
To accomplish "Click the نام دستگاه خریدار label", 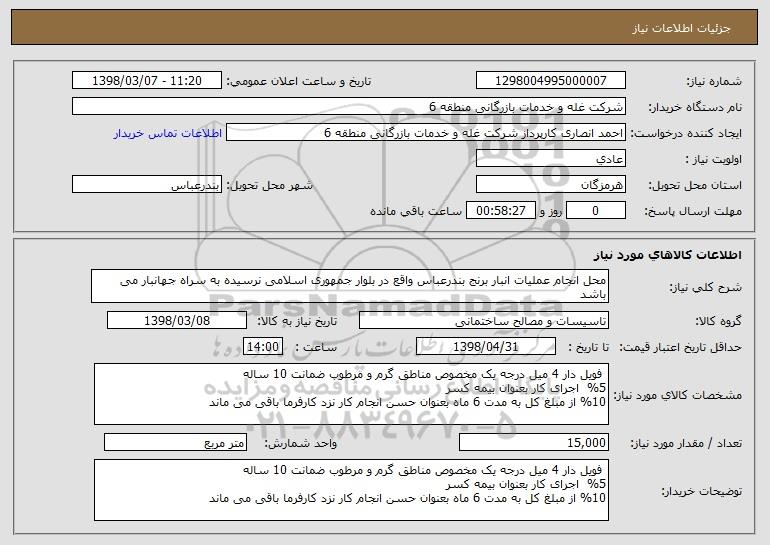I will click(695, 108).
